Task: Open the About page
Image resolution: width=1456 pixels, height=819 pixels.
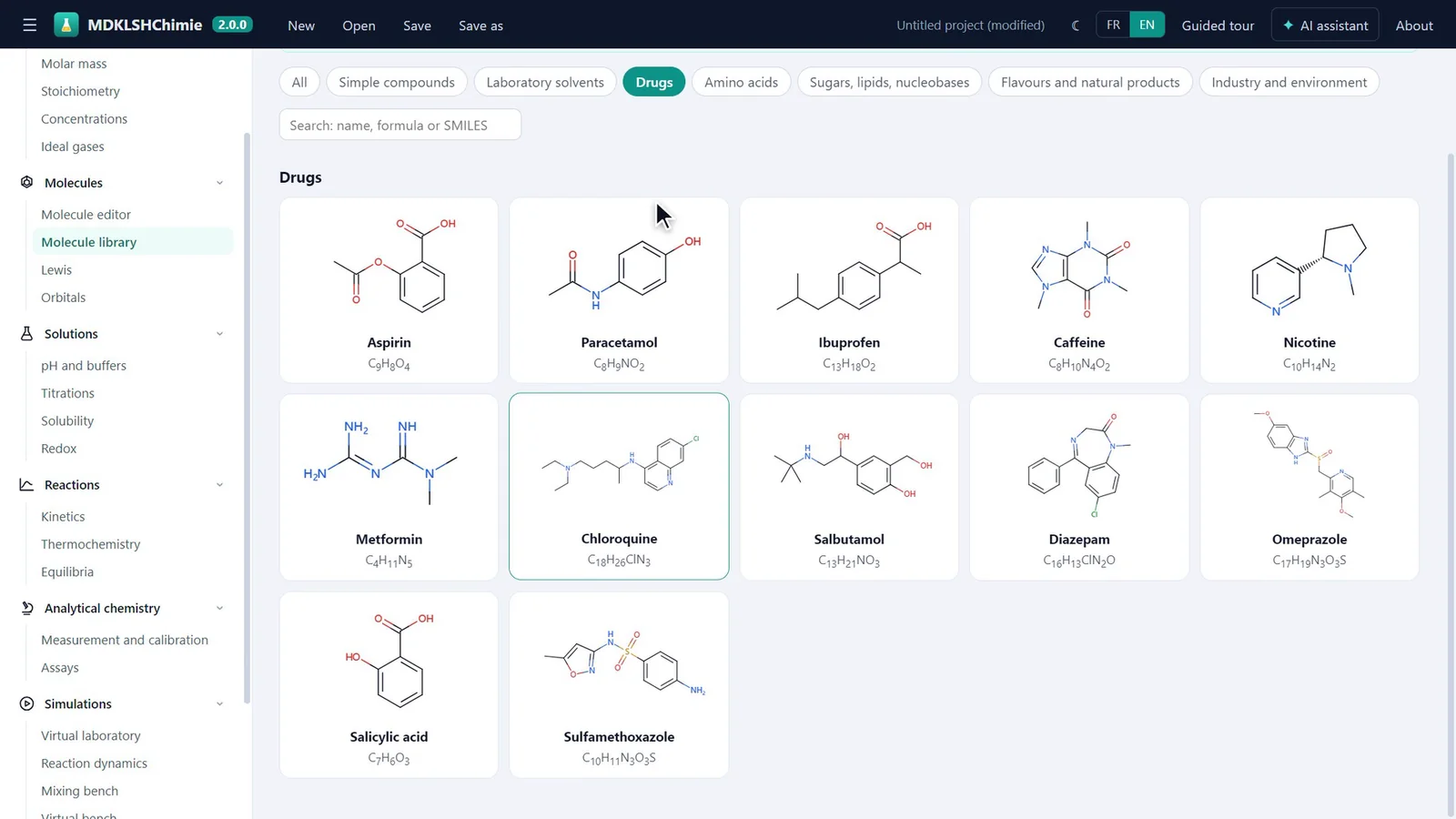Action: click(x=1414, y=25)
